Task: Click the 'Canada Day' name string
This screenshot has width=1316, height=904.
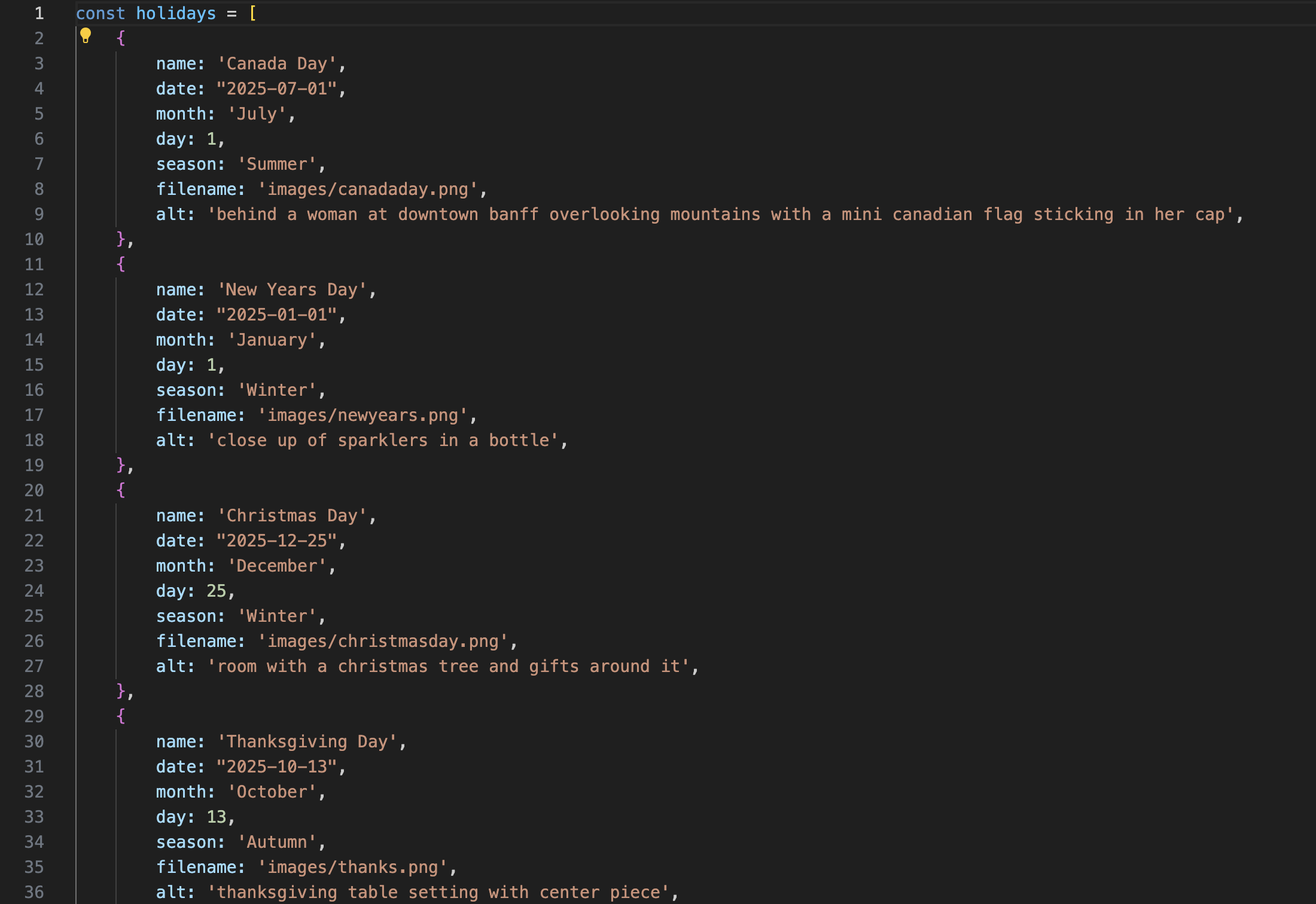Action: point(277,63)
